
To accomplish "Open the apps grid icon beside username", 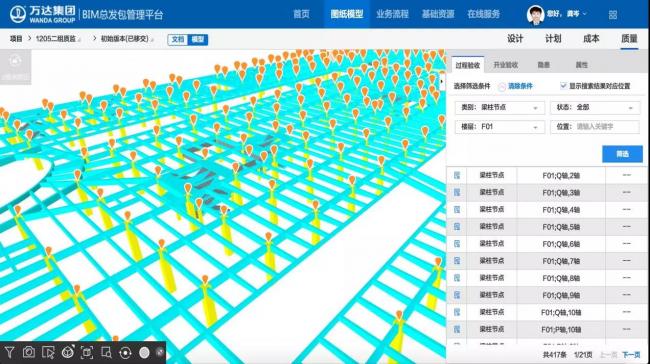I will tap(613, 15).
